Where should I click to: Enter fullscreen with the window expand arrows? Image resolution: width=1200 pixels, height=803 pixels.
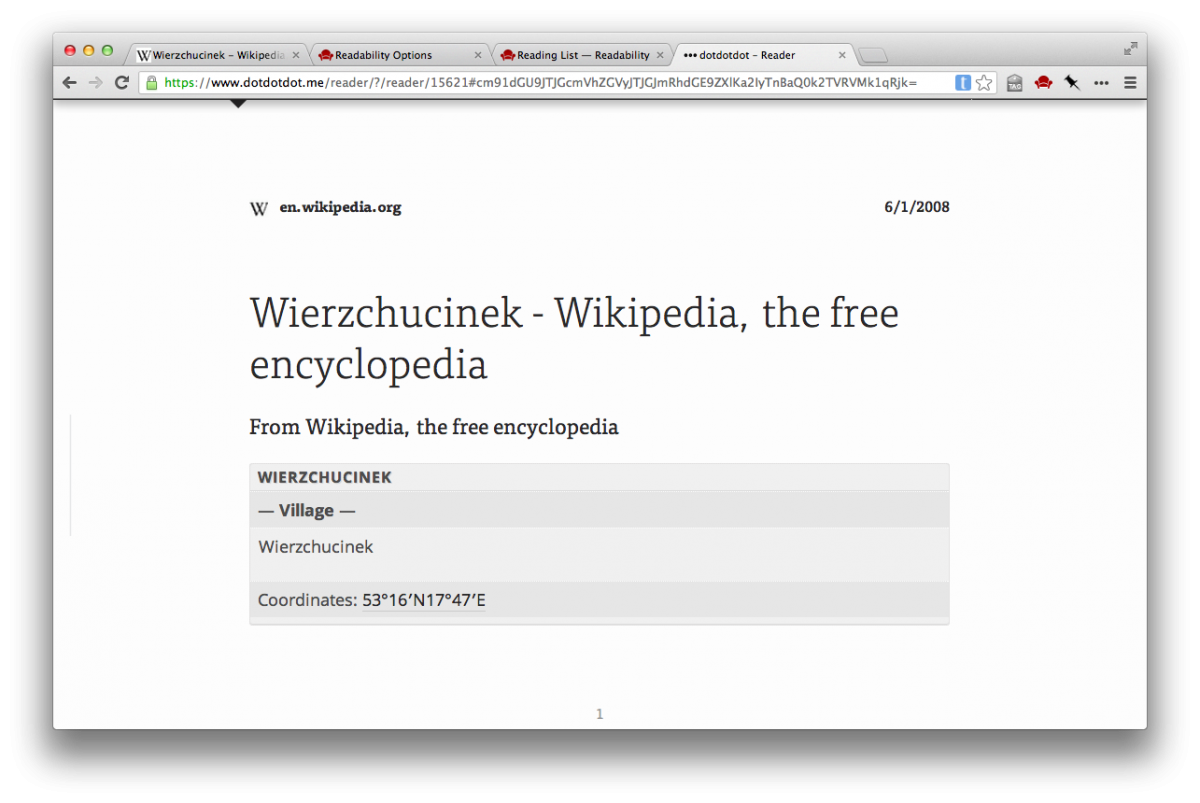click(x=1130, y=48)
